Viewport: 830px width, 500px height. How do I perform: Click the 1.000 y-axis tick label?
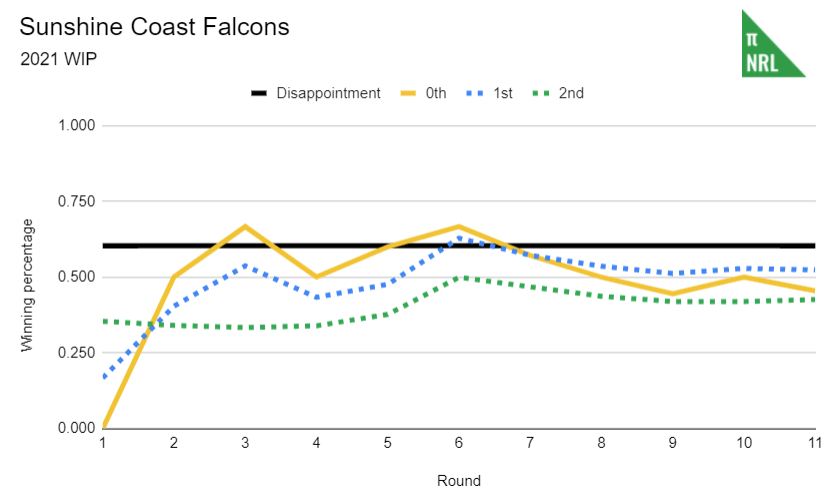tap(78, 126)
